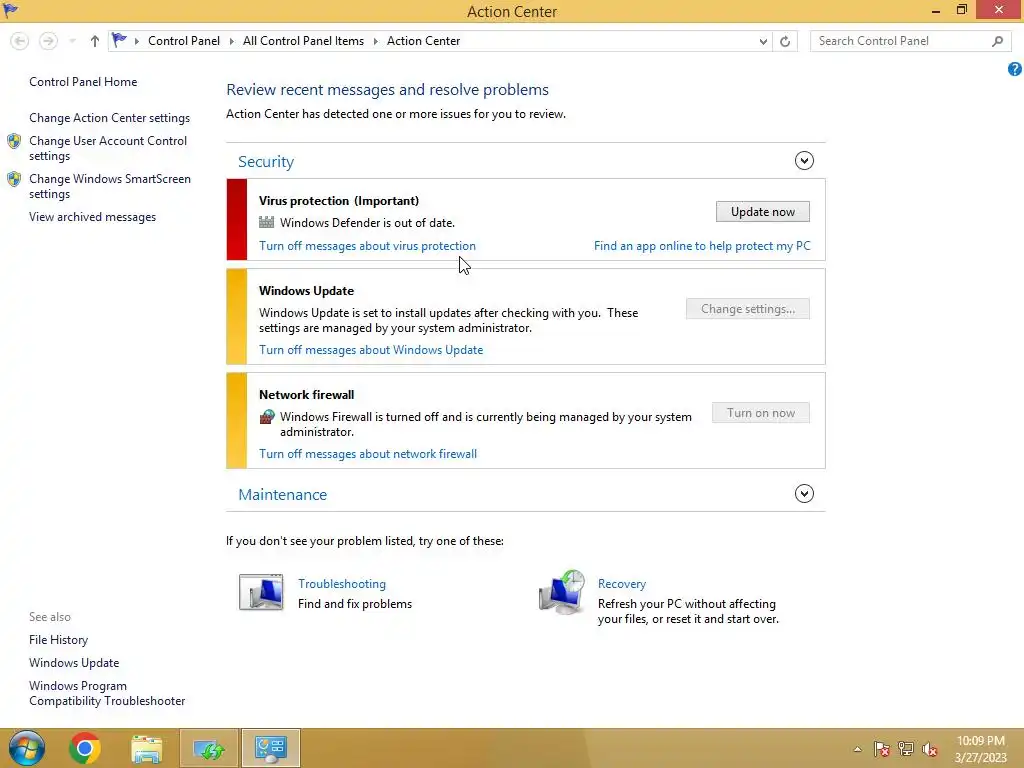Screen dimensions: 1024x768
Task: Click the Forward navigation arrow
Action: 48,41
